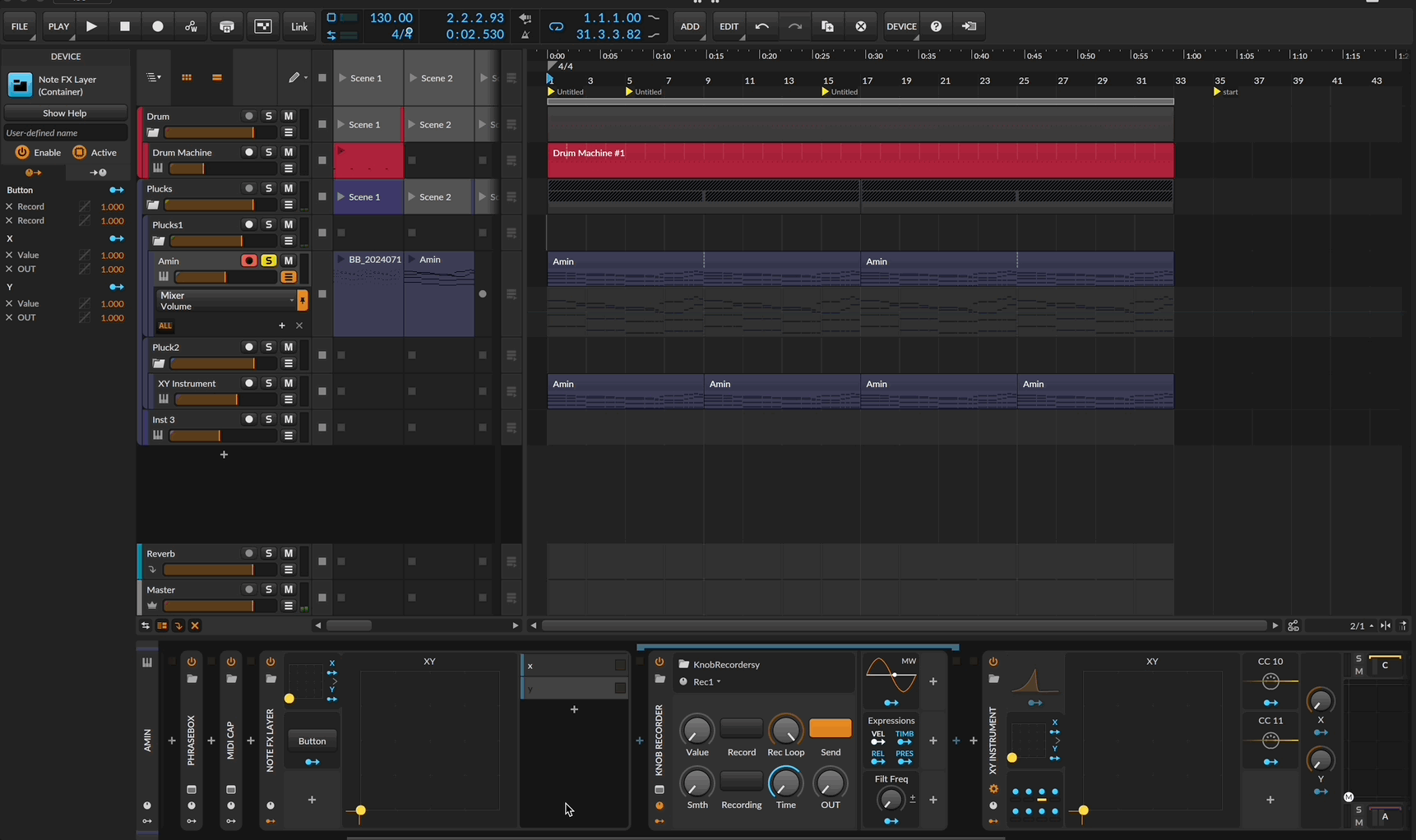Undo the last action

[x=762, y=26]
